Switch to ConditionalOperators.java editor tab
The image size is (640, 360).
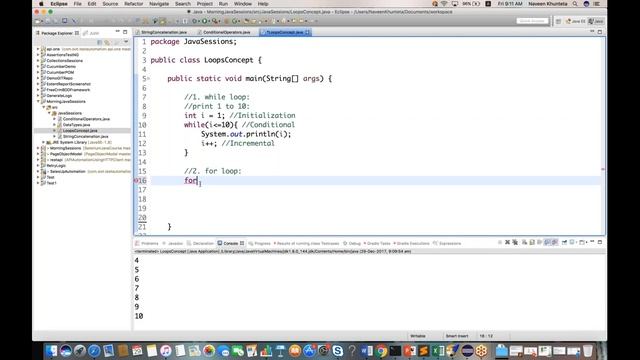(x=224, y=32)
